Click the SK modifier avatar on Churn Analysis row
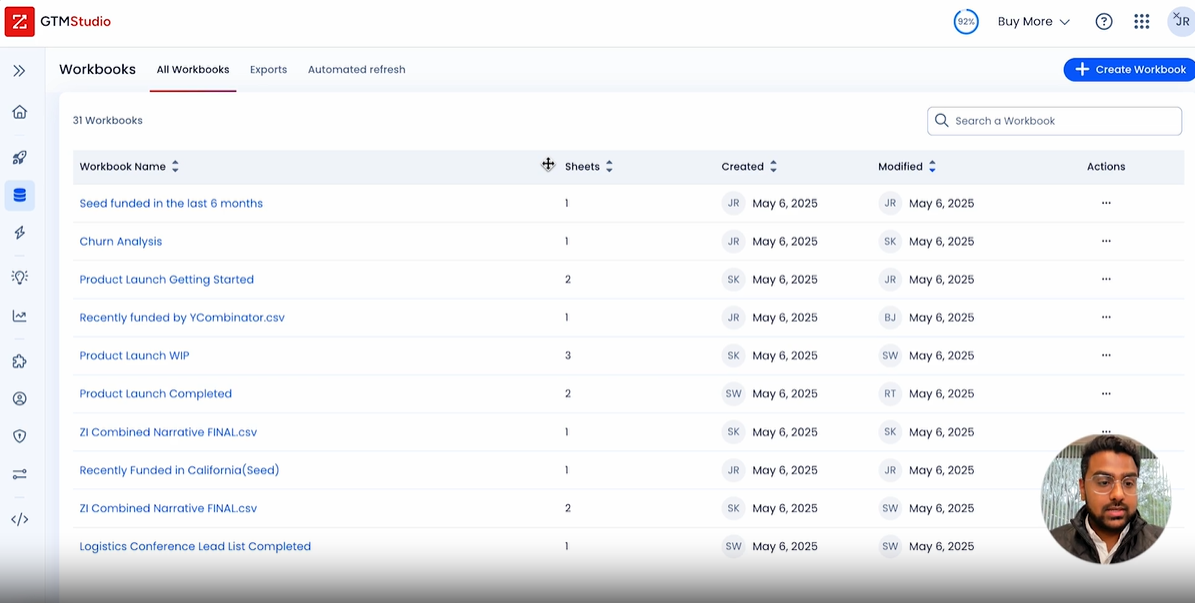 coord(889,242)
